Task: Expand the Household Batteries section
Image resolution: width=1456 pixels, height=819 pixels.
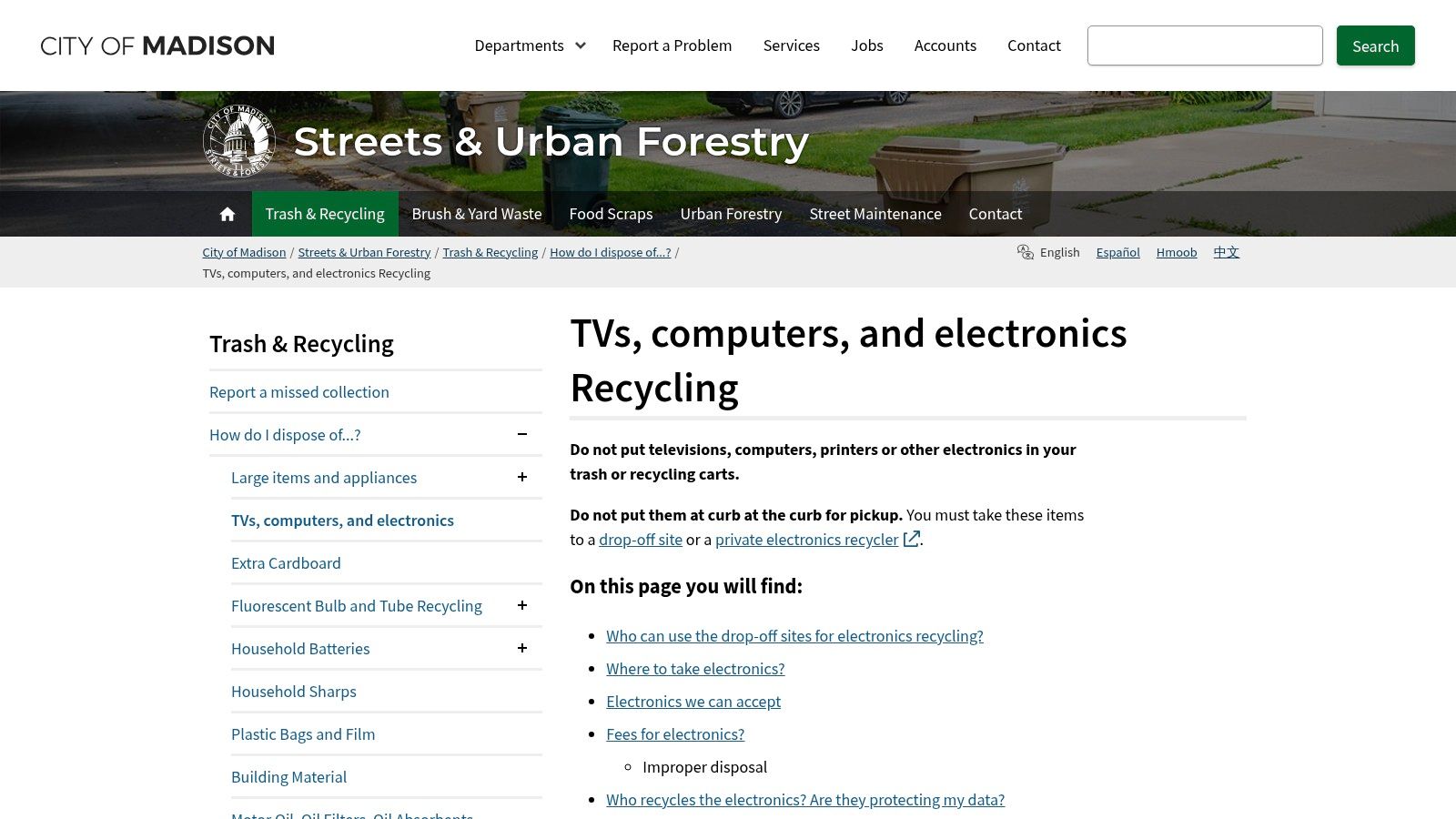Action: 521,648
